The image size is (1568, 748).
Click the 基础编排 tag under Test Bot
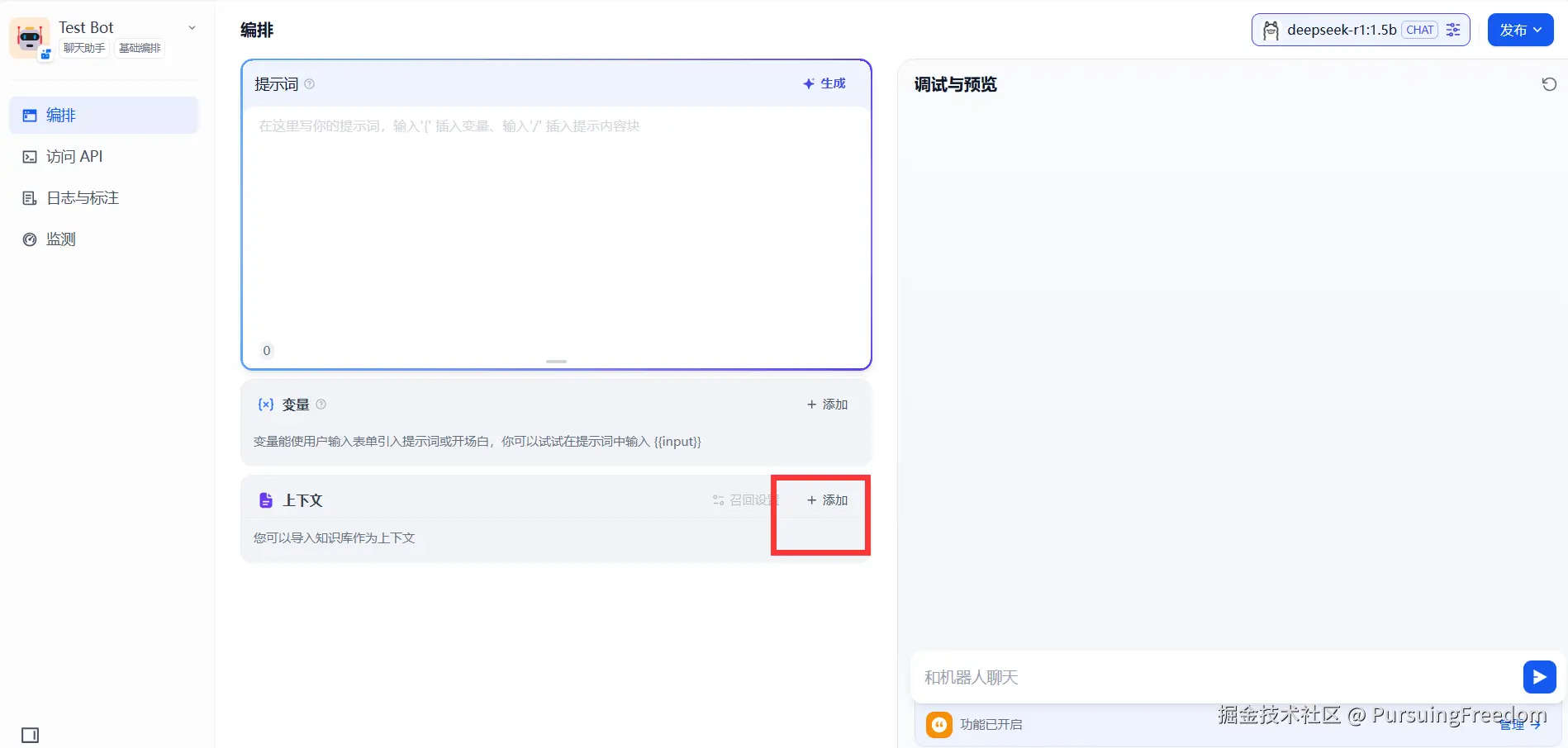coord(140,48)
